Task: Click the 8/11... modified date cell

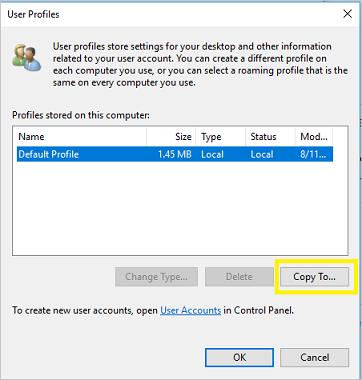Action: click(x=313, y=154)
